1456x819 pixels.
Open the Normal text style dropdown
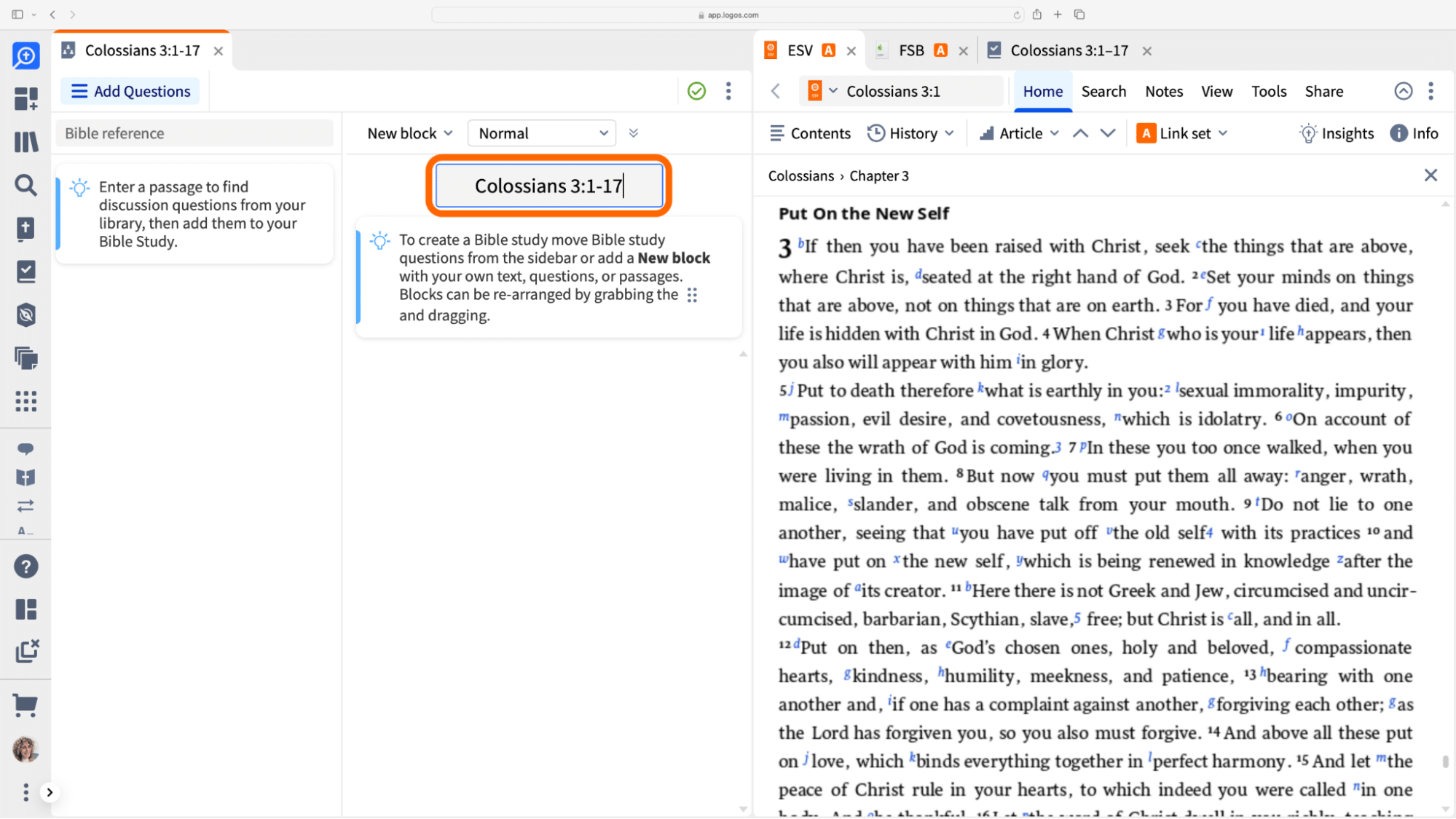coord(542,133)
